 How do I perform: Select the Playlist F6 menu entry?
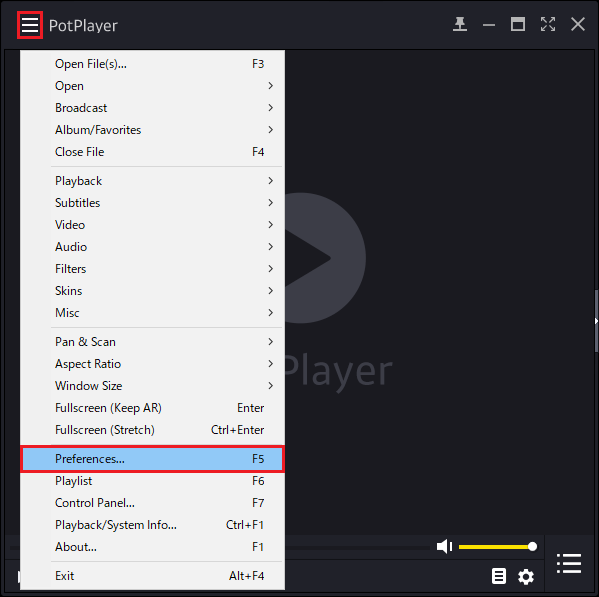pyautogui.click(x=152, y=481)
